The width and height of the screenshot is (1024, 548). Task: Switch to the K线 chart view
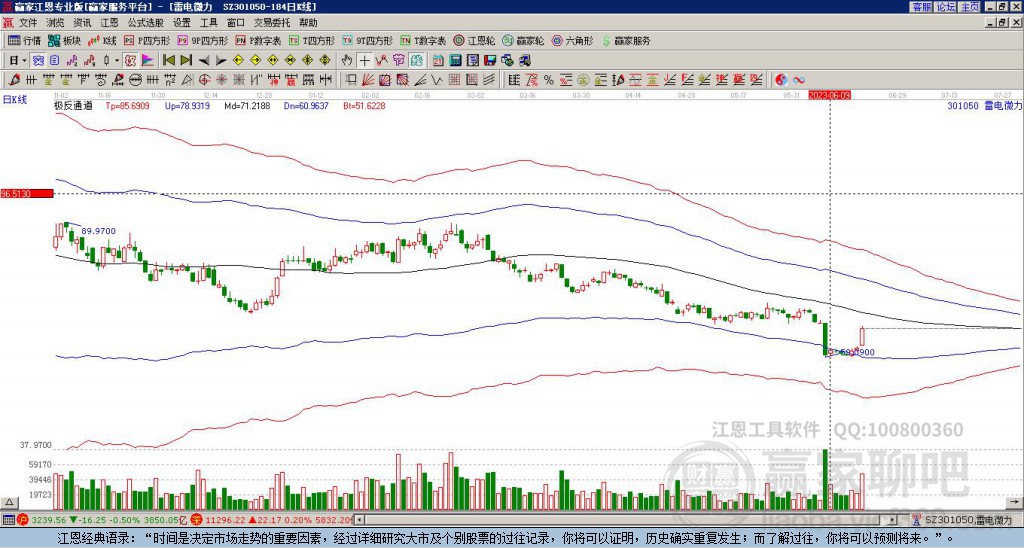[102, 40]
